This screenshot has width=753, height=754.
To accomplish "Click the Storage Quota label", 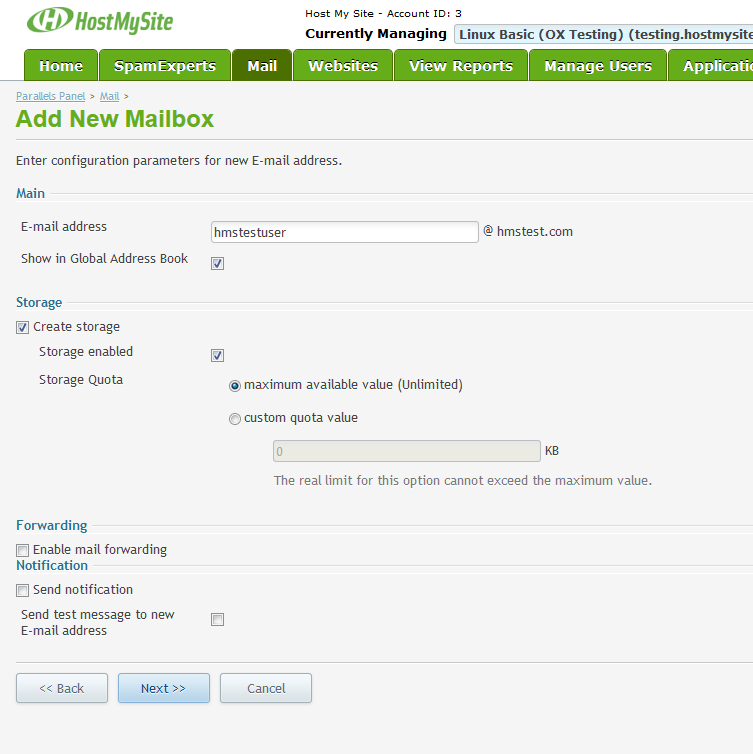I will coord(81,380).
